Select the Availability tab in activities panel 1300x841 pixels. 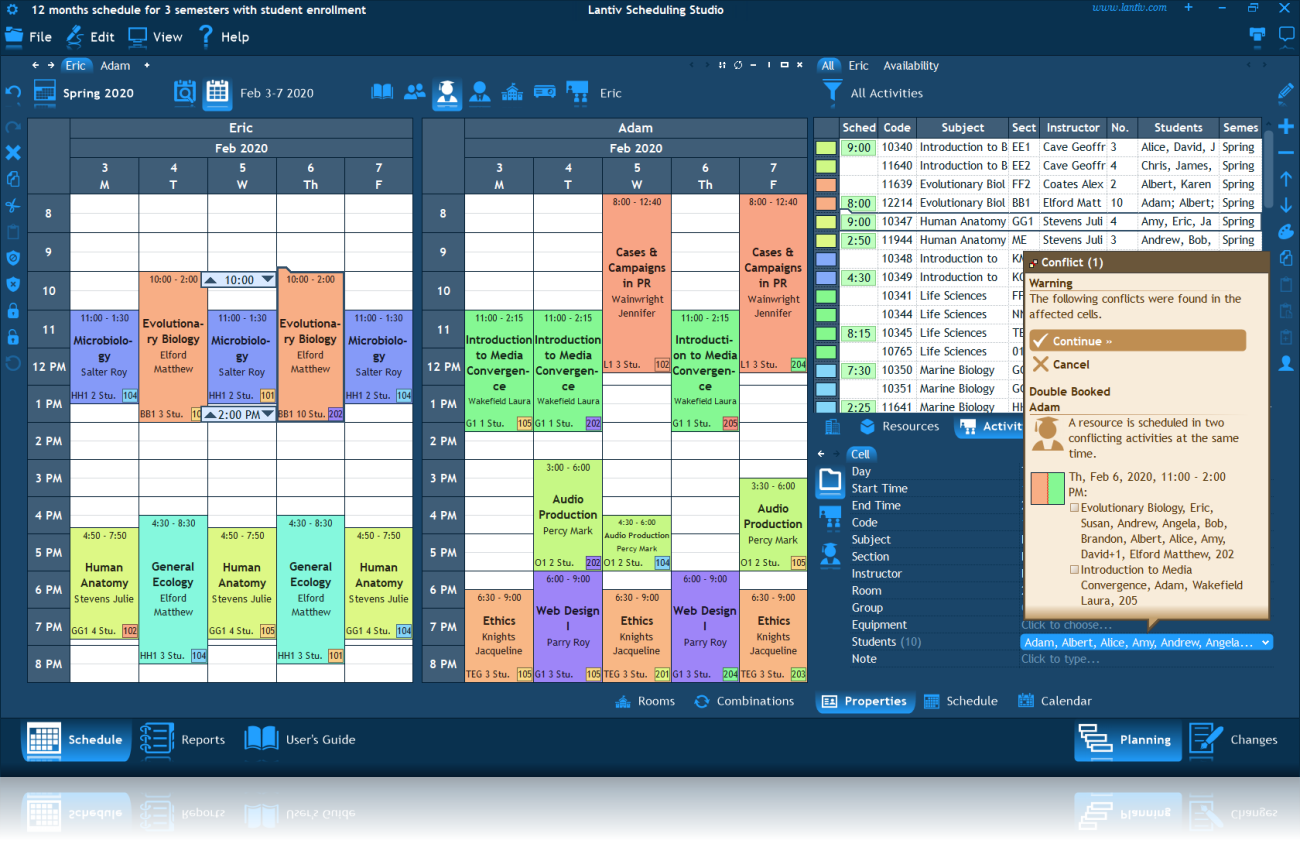click(x=910, y=66)
